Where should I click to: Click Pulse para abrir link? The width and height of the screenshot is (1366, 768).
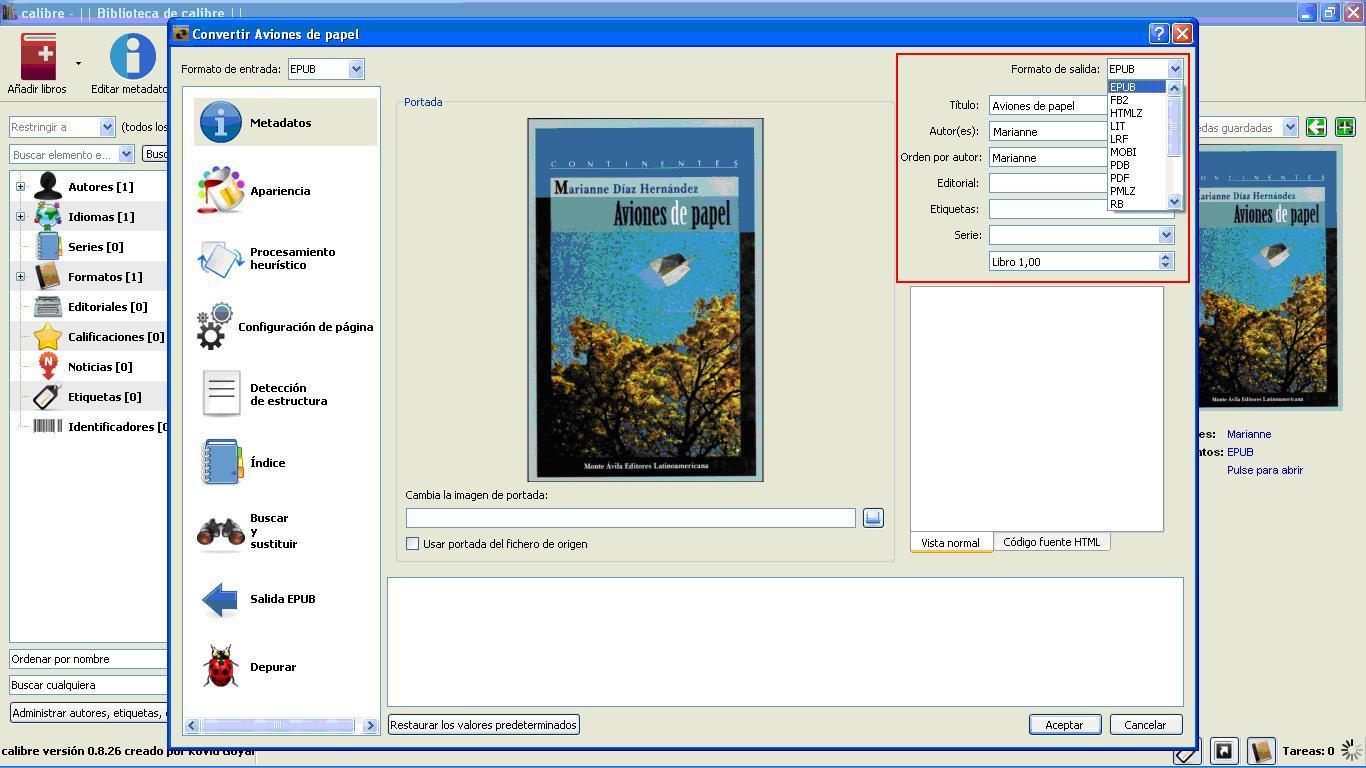[1265, 470]
